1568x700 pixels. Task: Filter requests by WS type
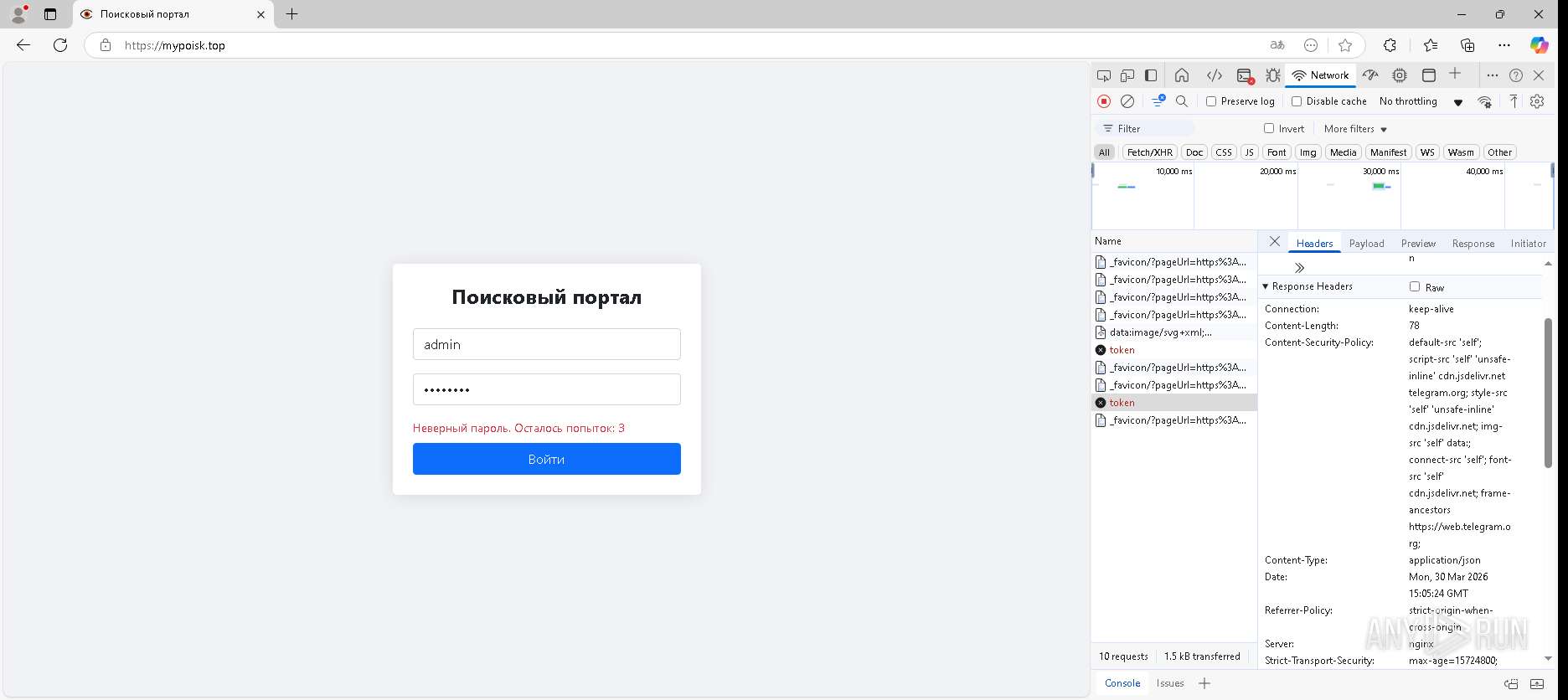[1427, 152]
